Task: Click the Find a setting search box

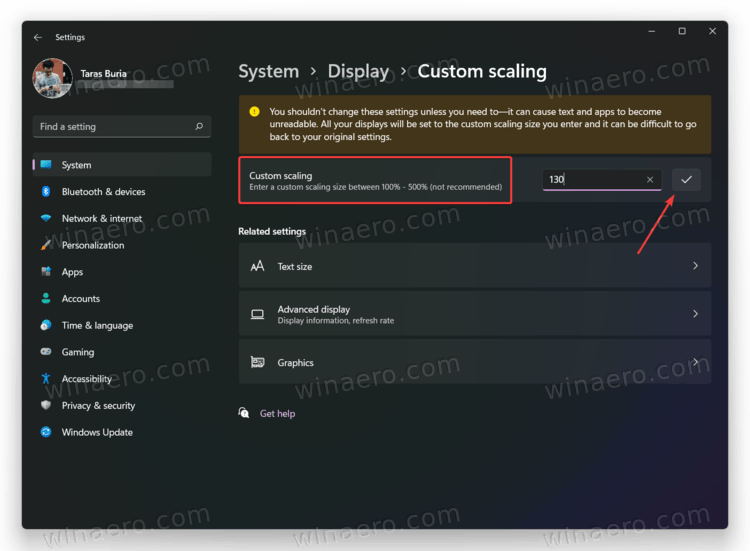Action: [122, 127]
